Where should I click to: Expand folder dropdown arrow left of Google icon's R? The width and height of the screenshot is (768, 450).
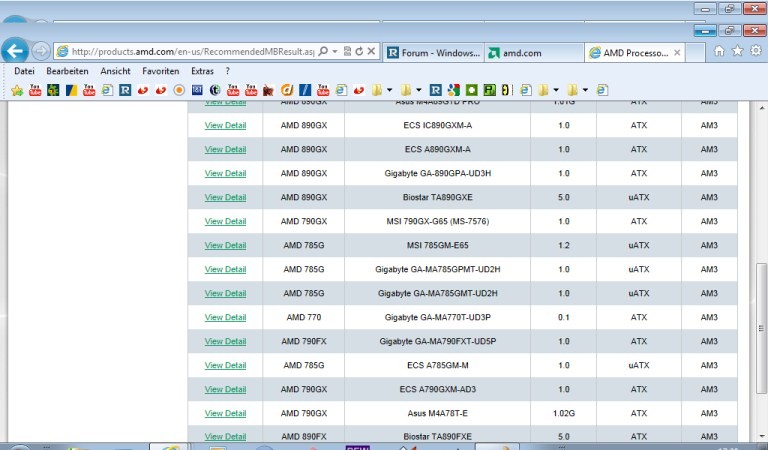tap(419, 90)
